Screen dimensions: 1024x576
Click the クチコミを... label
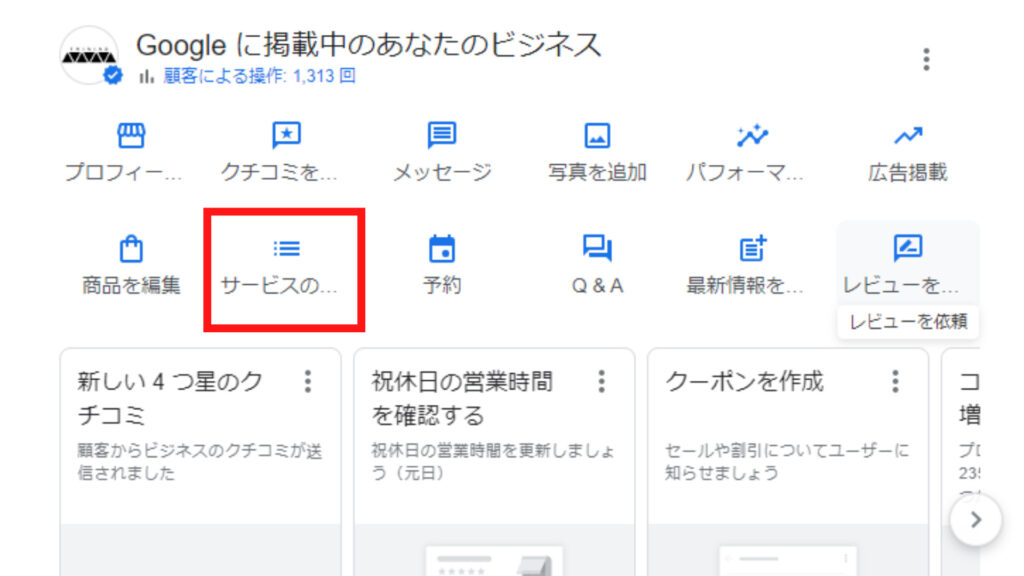pyautogui.click(x=279, y=172)
